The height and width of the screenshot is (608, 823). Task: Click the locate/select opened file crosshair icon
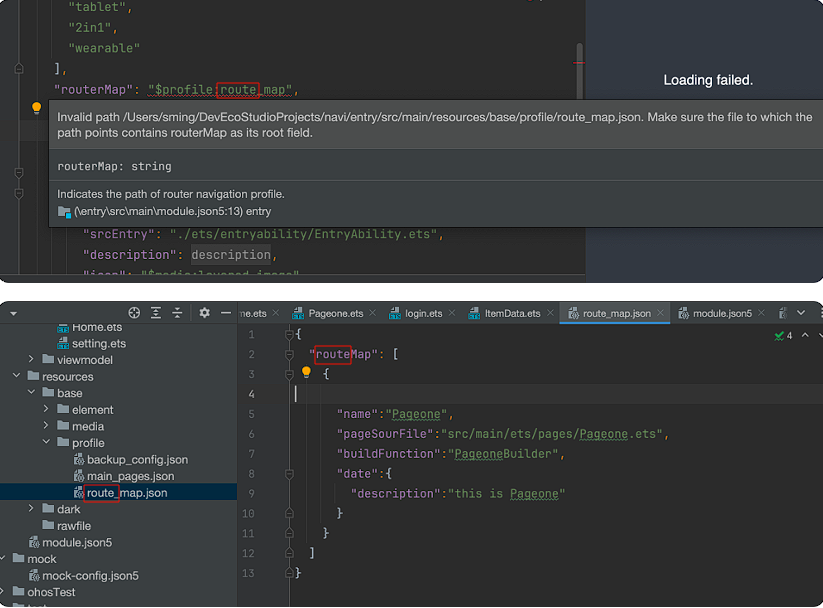(x=134, y=313)
